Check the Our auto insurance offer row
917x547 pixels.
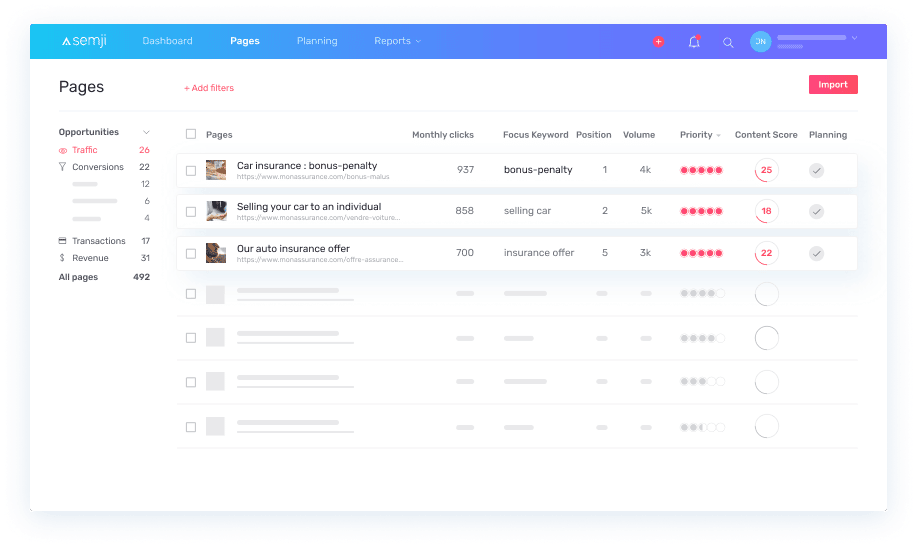(x=191, y=254)
